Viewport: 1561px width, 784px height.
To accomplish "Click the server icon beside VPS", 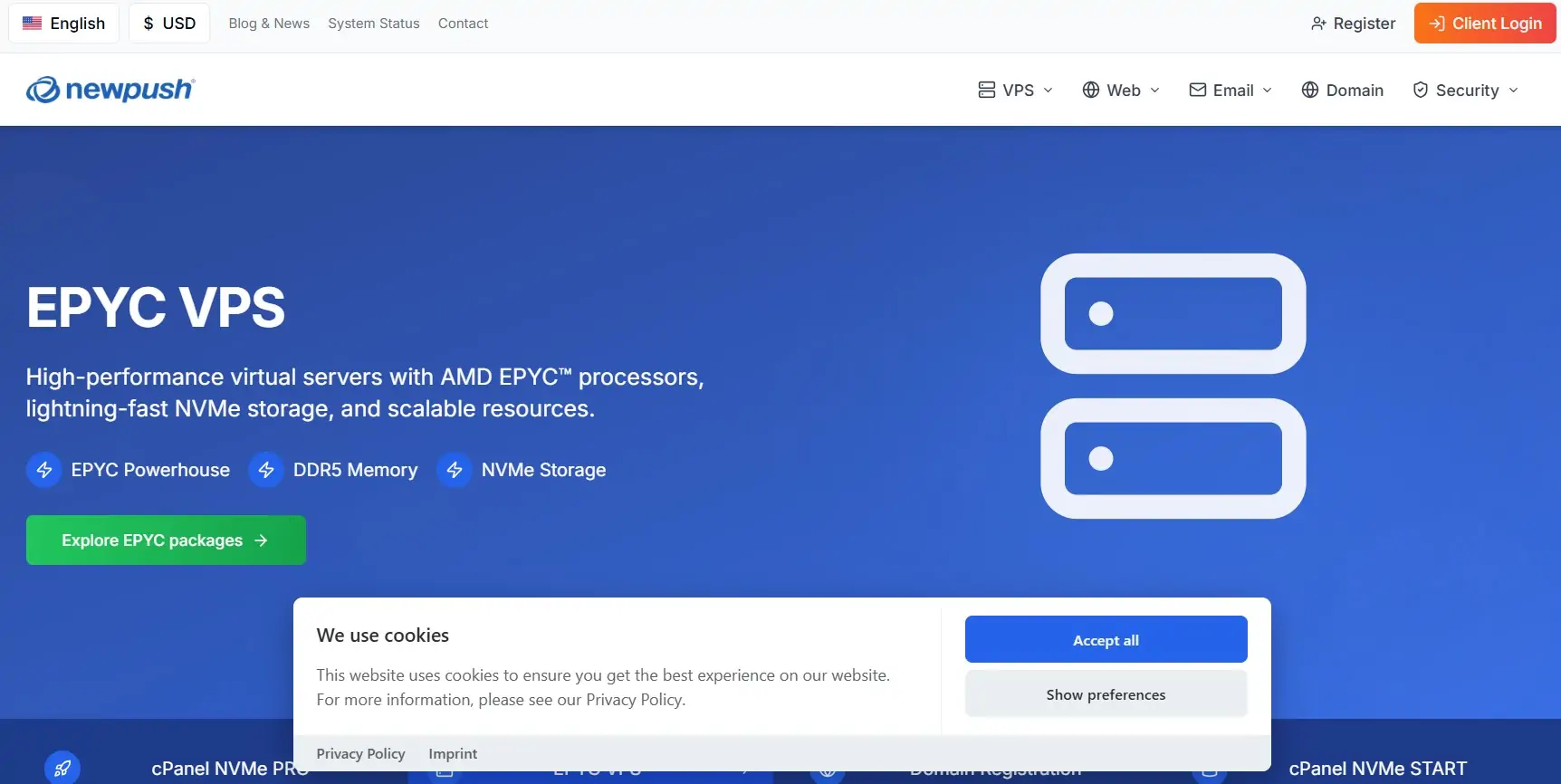I will (x=987, y=90).
